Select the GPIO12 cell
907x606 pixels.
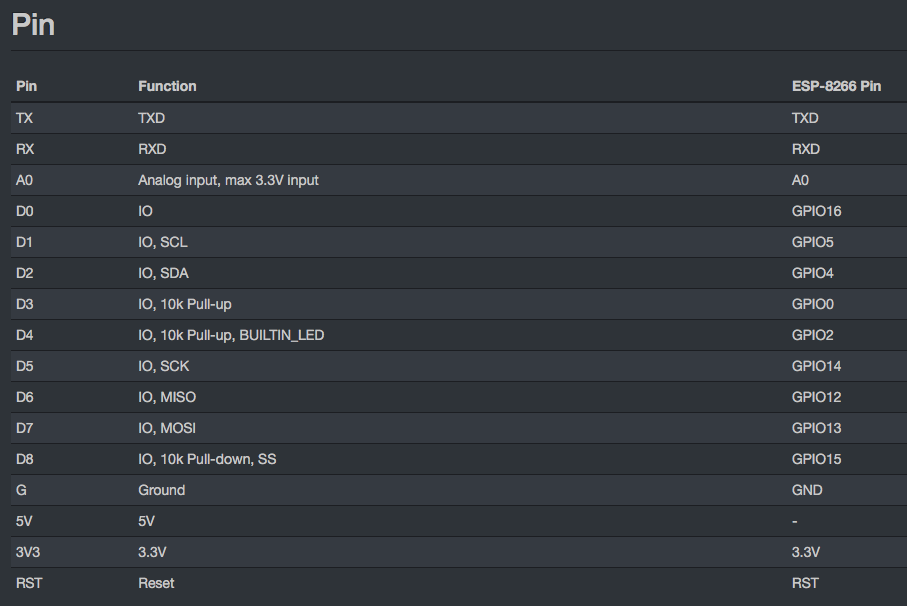pos(816,397)
